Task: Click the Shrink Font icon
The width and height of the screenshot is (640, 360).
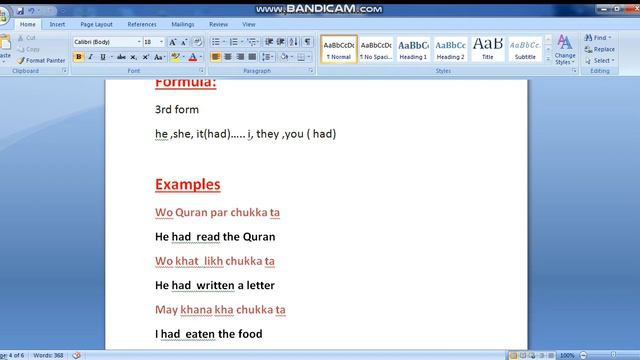Action: coord(184,42)
